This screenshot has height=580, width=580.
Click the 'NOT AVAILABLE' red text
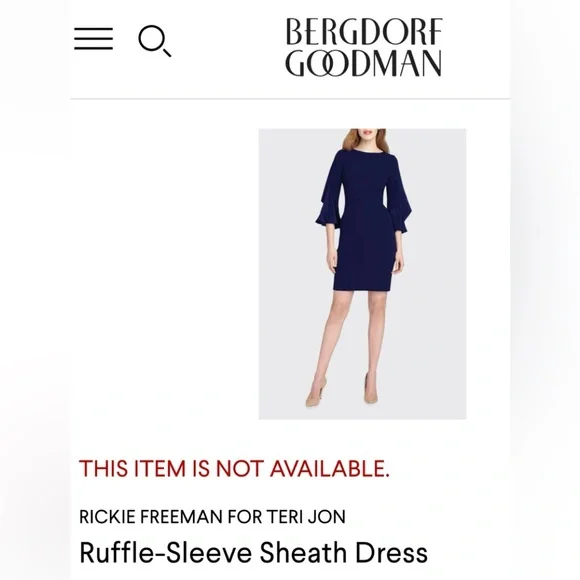click(x=303, y=468)
